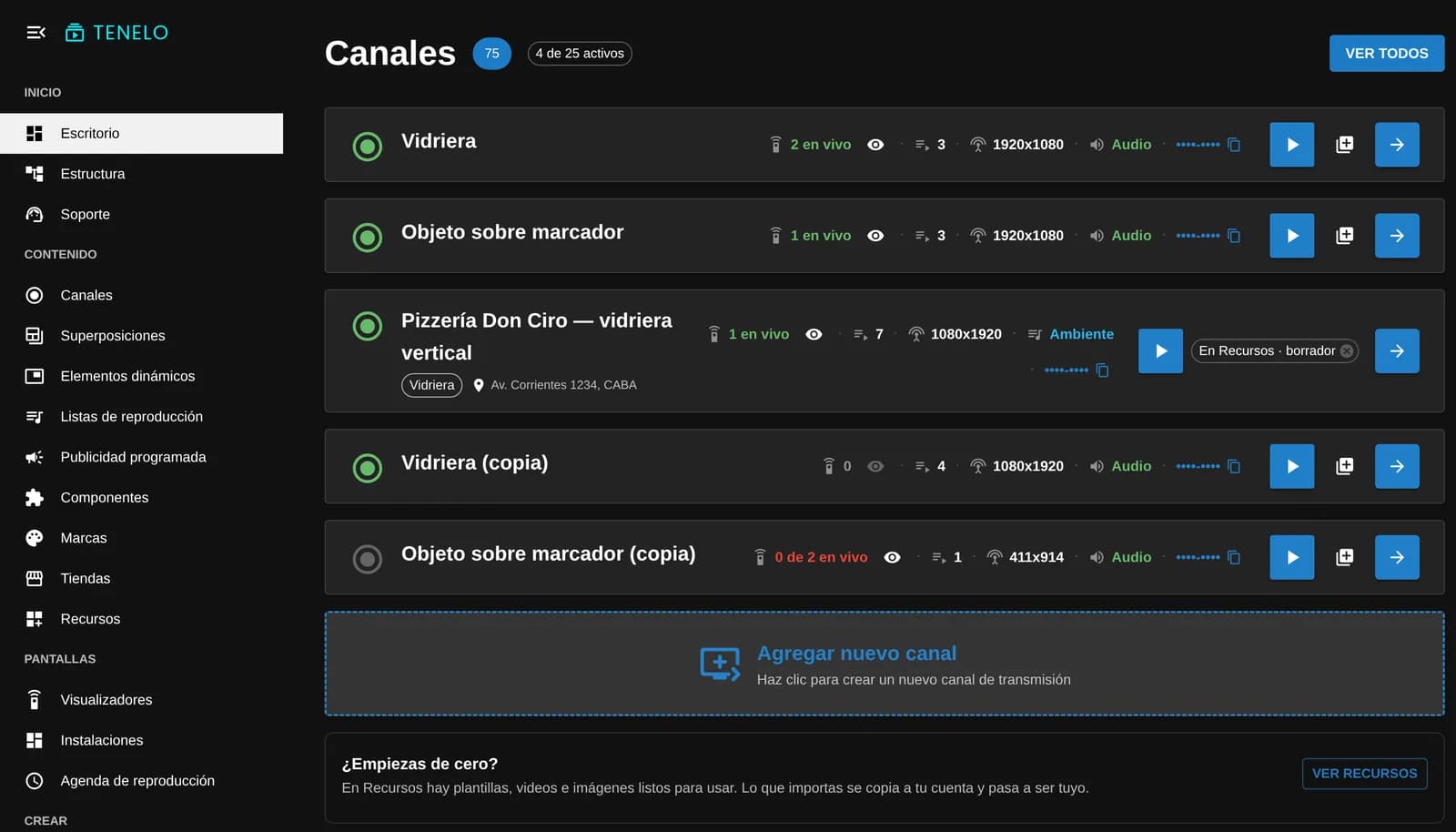Open Escritorio in the sidebar

tap(141, 134)
